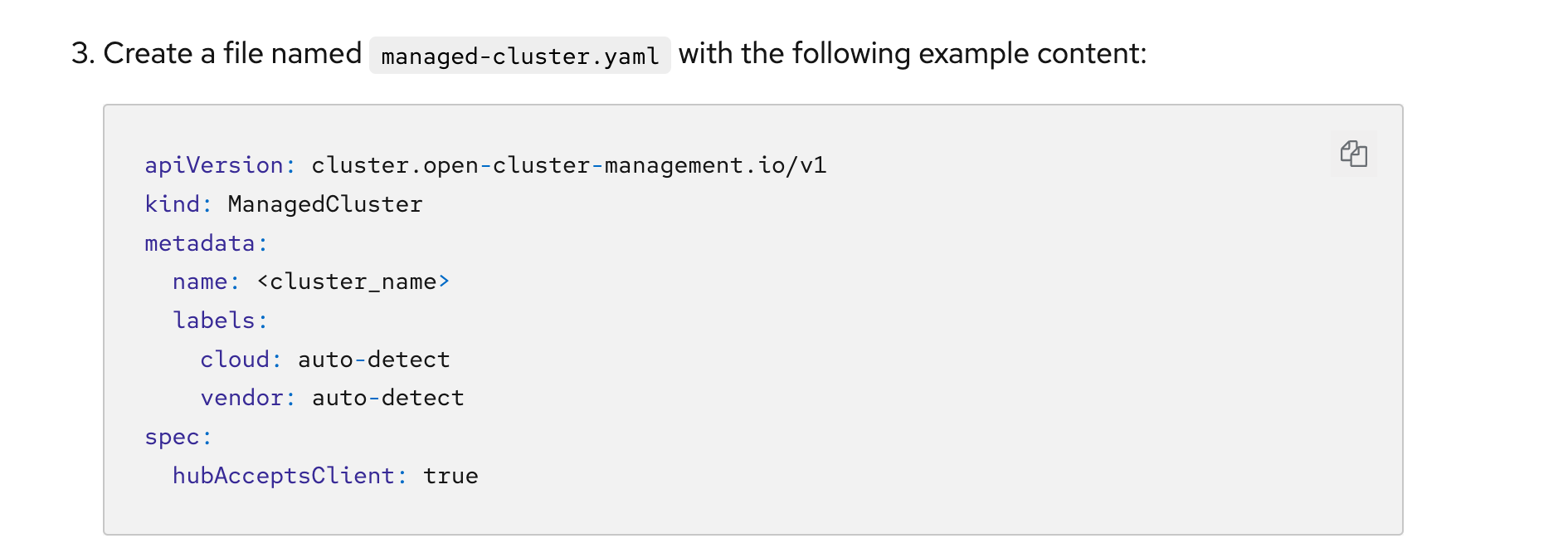This screenshot has height=558, width=1568.
Task: Click the labels key in the YAML
Action: 214,321
